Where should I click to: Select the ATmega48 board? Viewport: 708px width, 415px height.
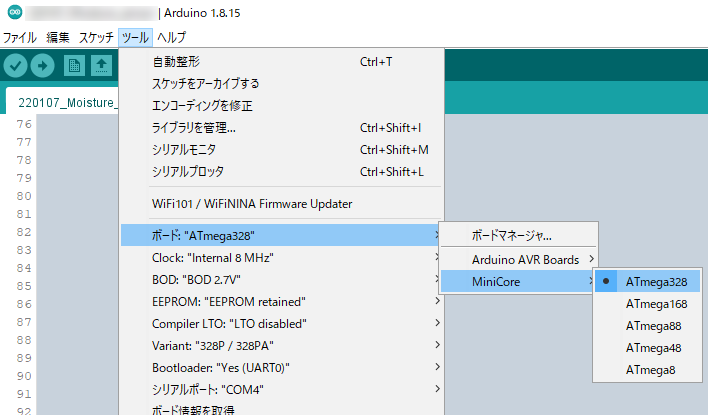652,348
